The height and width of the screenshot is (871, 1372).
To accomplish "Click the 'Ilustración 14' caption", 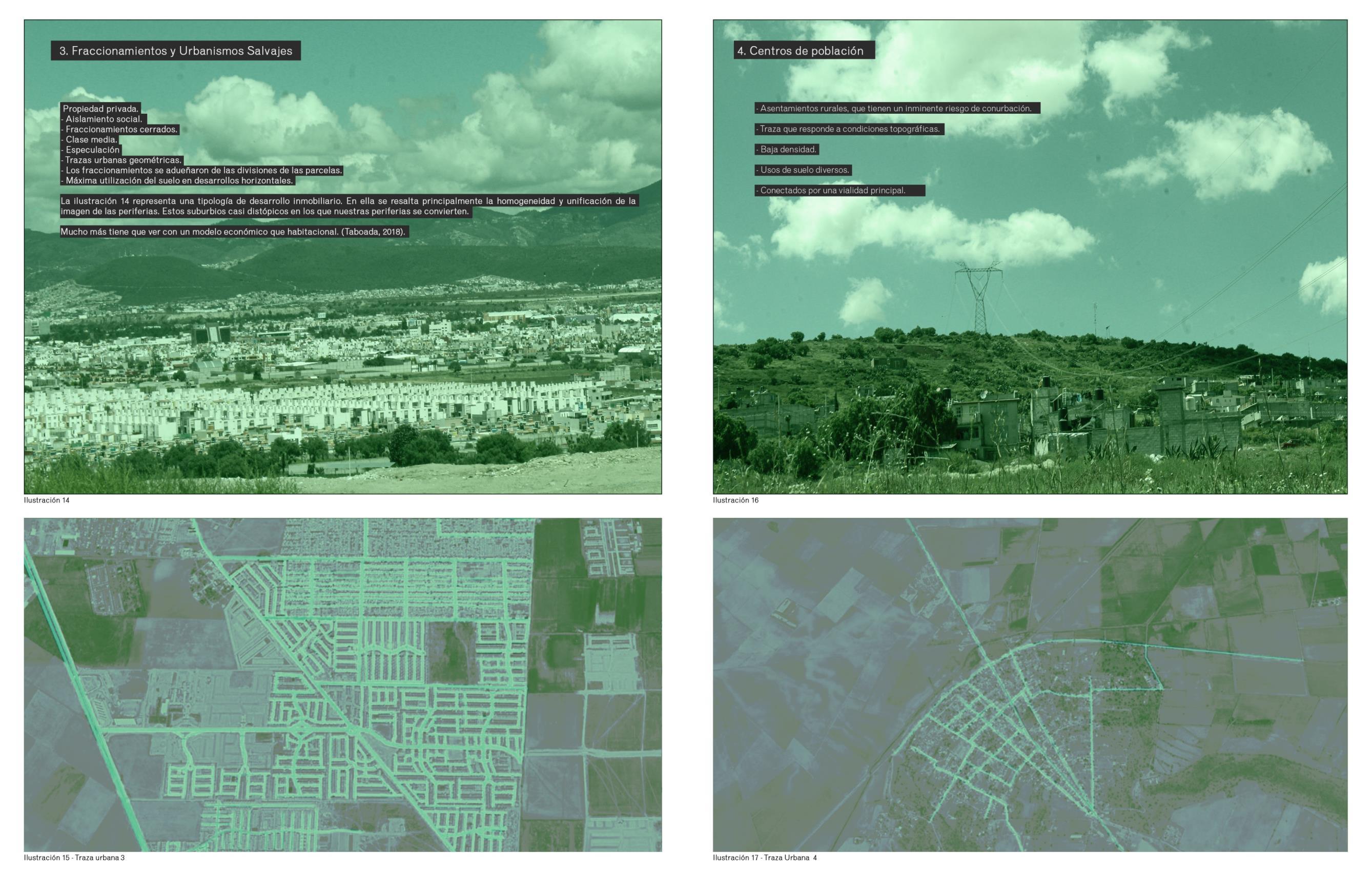I will 47,500.
